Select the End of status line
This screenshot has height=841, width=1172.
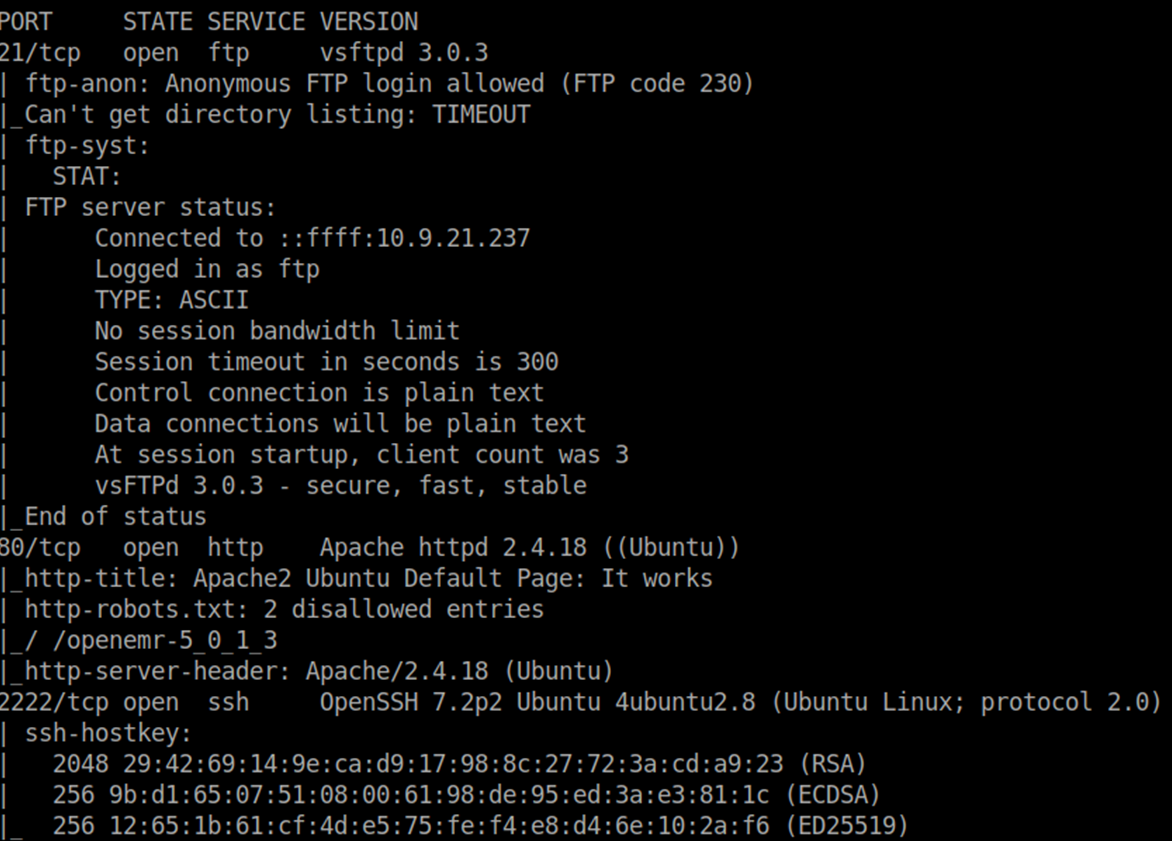pos(115,517)
